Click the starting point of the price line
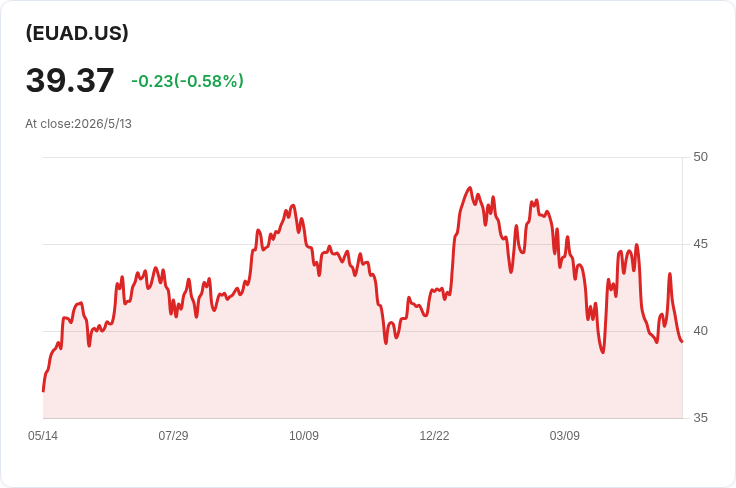 coord(43,390)
